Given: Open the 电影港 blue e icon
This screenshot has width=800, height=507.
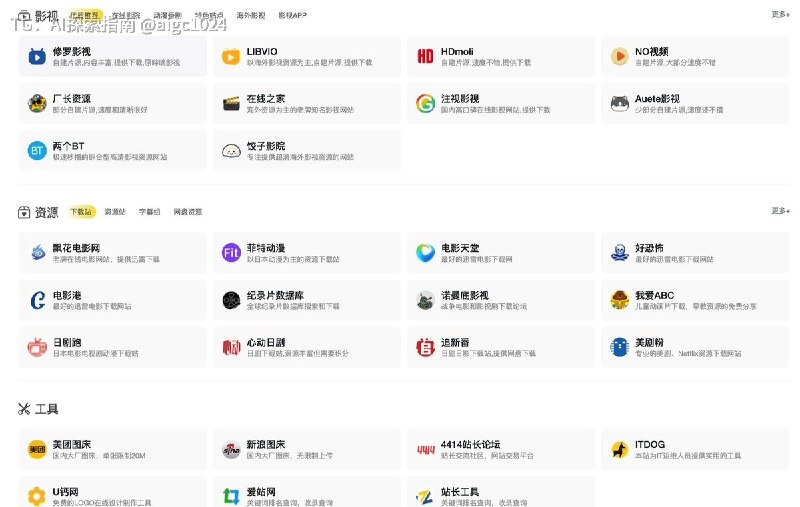Looking at the screenshot, I should 37,300.
